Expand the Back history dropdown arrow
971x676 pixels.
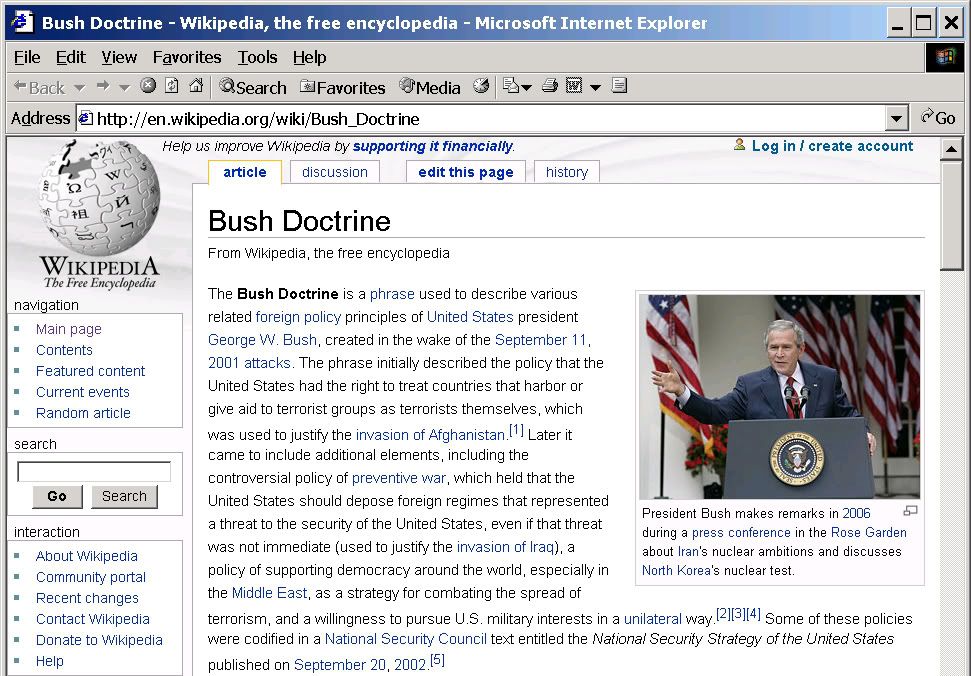pyautogui.click(x=79, y=87)
